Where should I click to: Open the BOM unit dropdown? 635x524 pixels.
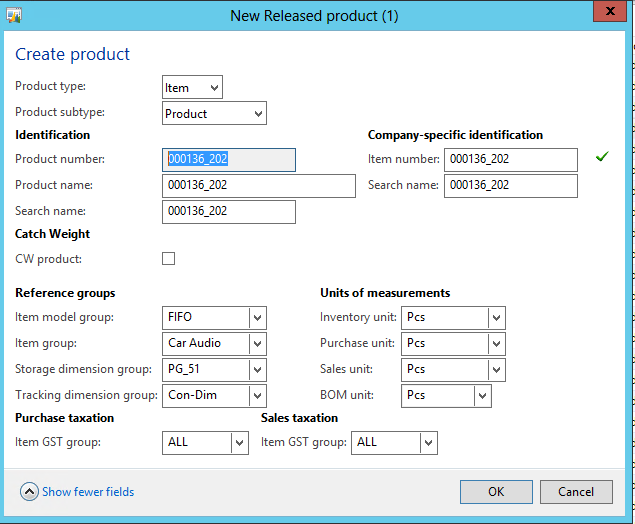pyautogui.click(x=482, y=396)
